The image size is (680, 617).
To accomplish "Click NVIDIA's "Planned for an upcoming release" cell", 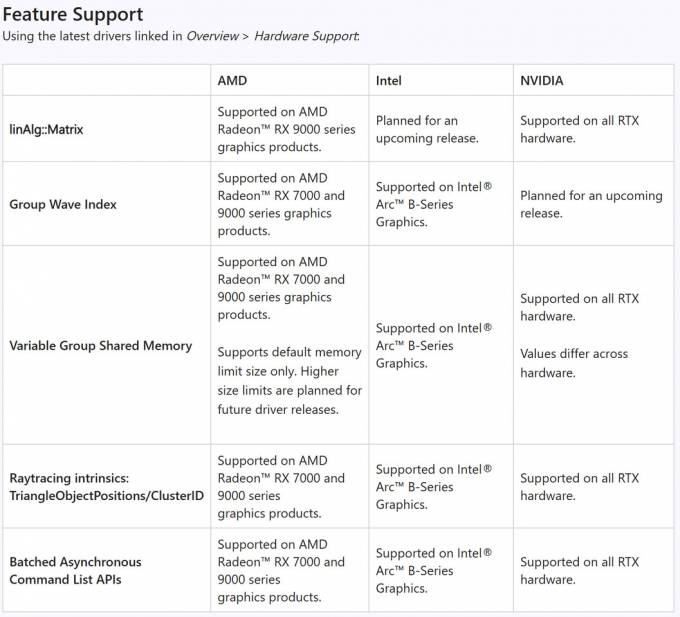I will [x=591, y=204].
